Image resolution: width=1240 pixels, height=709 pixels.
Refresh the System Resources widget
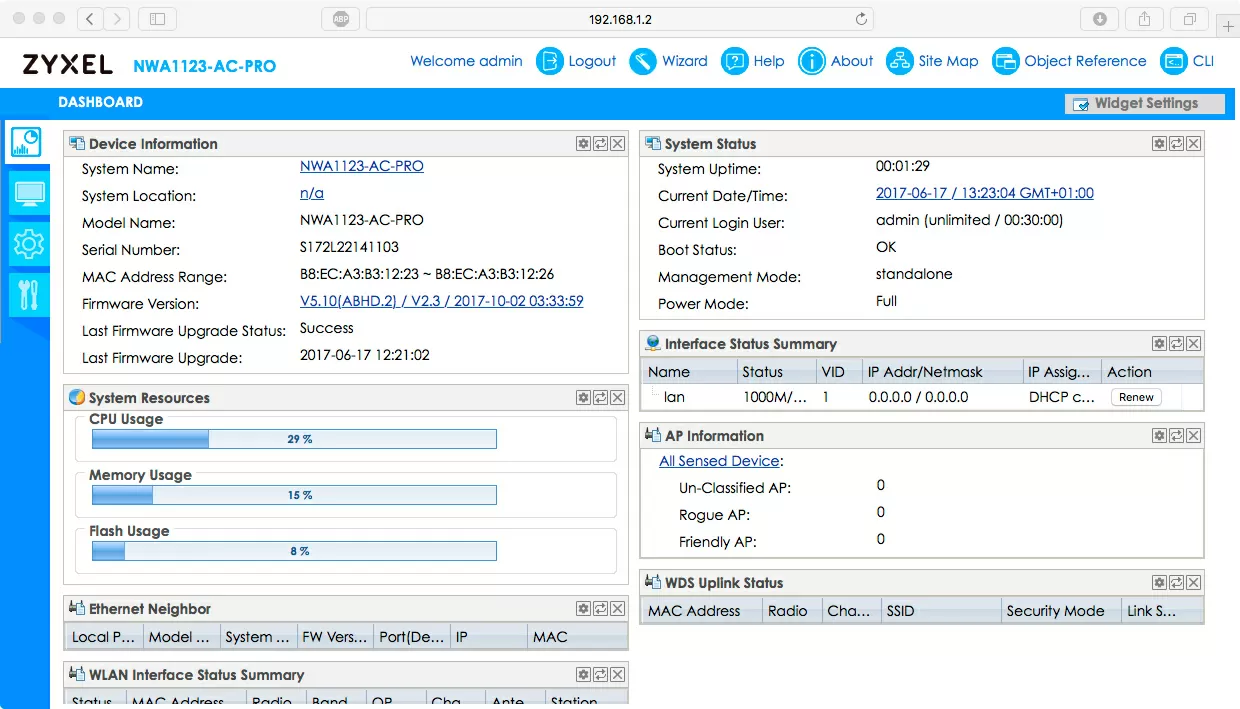click(x=601, y=398)
